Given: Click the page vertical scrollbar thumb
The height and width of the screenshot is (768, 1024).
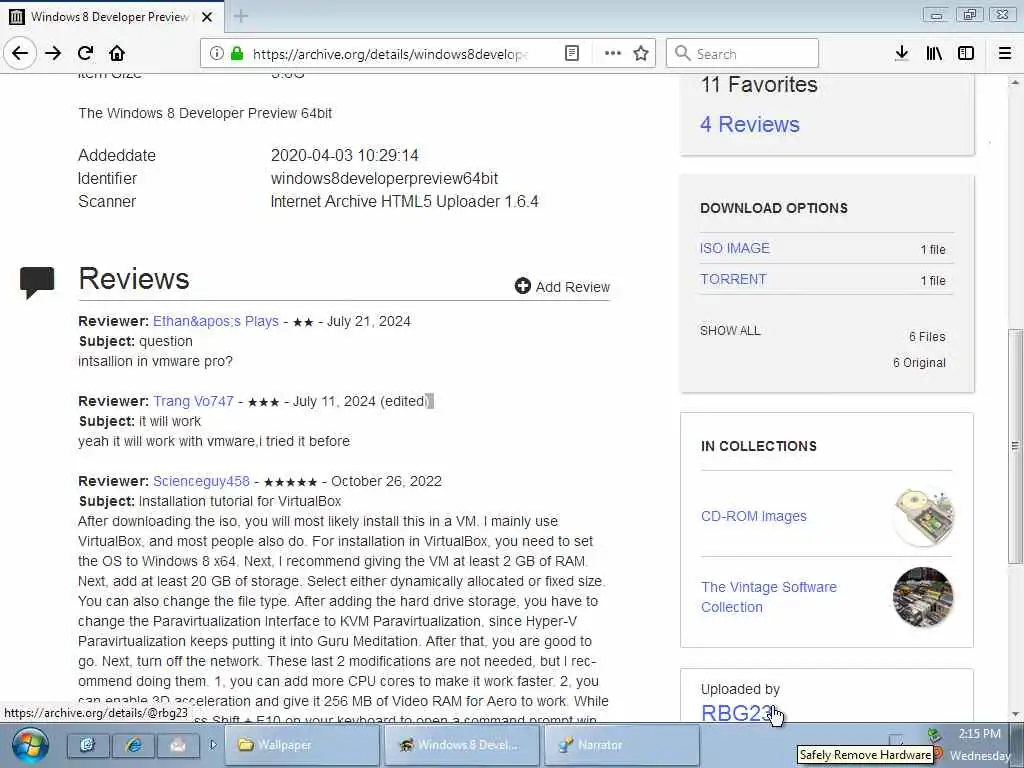Looking at the screenshot, I should tap(1014, 445).
